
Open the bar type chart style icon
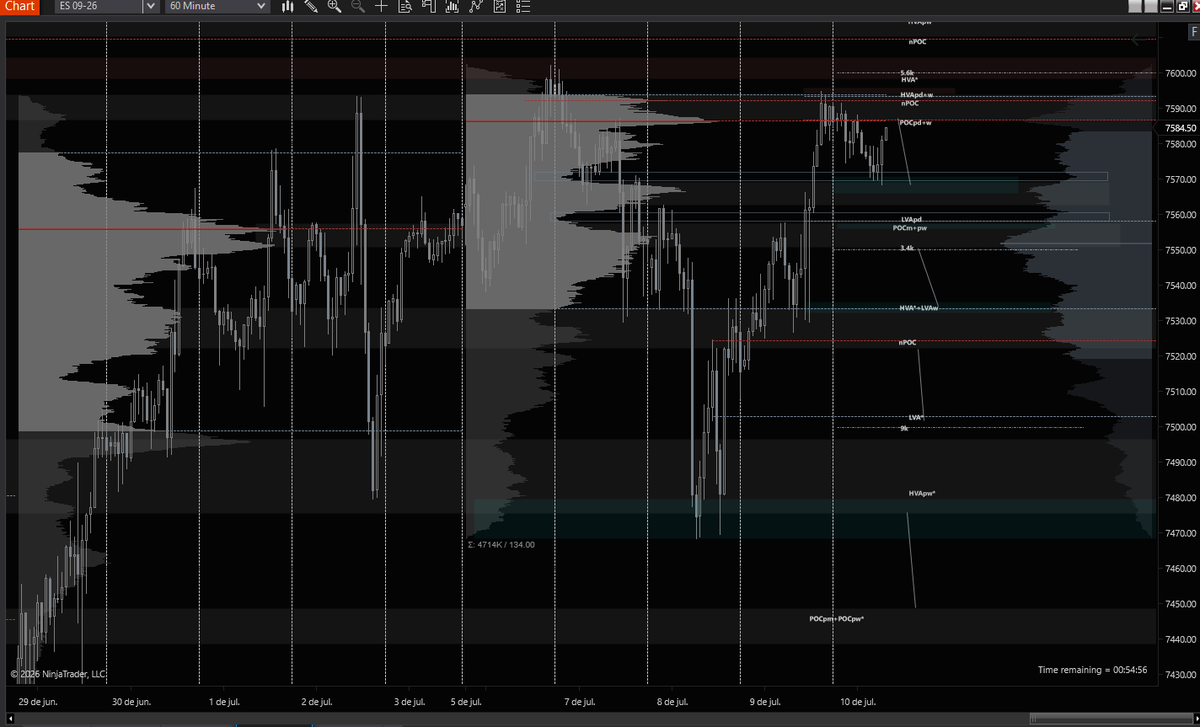click(x=287, y=6)
